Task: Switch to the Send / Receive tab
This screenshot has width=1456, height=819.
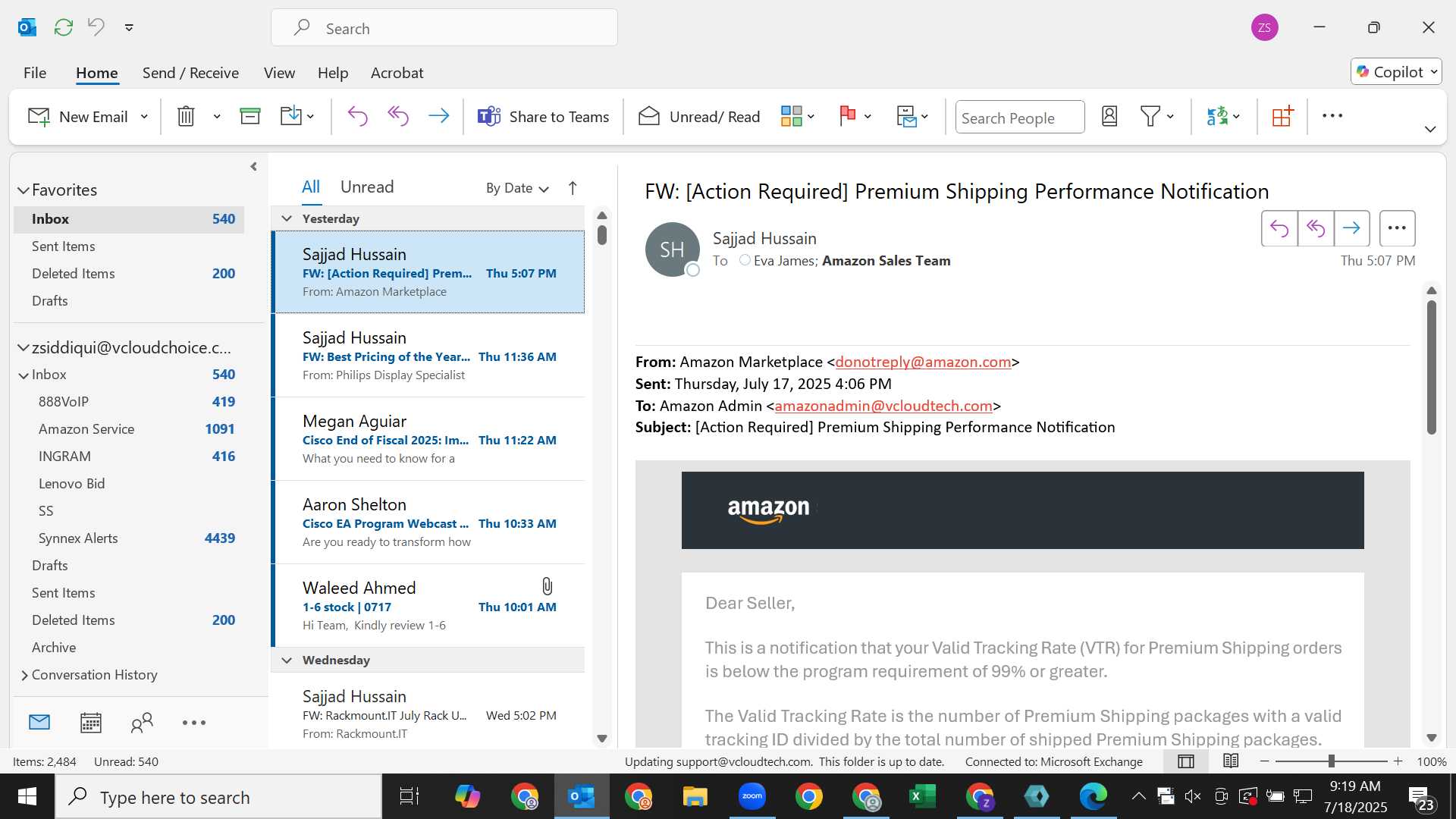Action: (190, 73)
